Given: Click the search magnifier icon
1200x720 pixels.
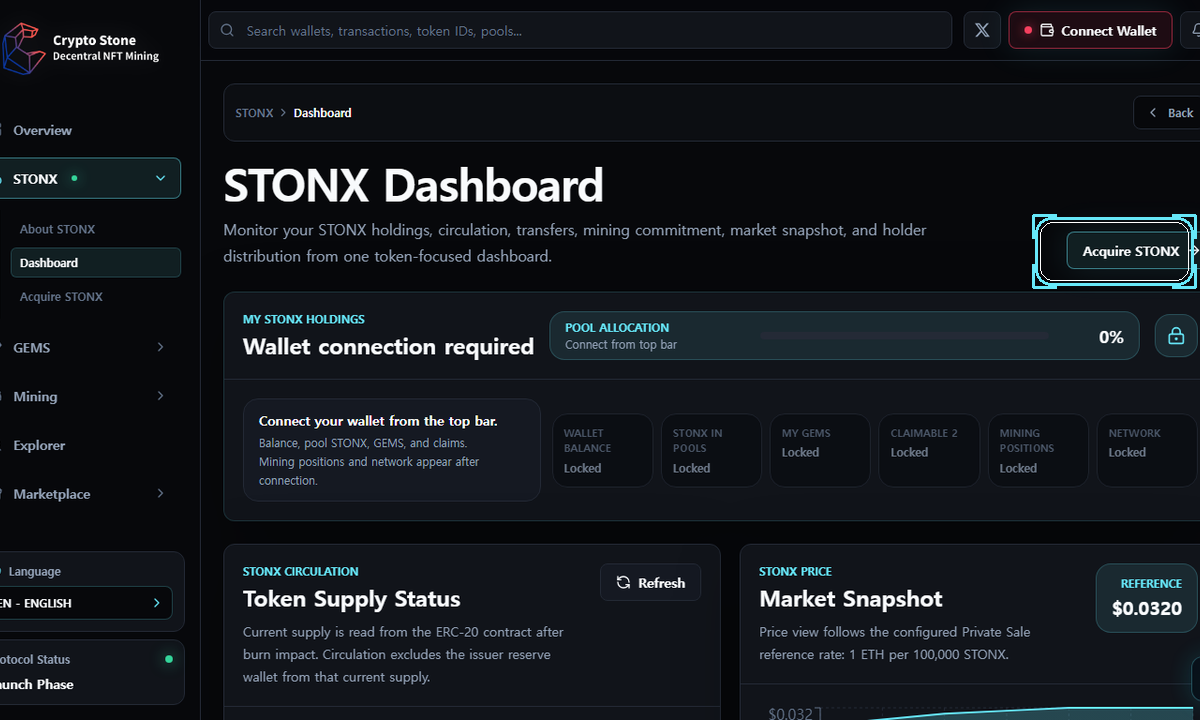Looking at the screenshot, I should 228,31.
